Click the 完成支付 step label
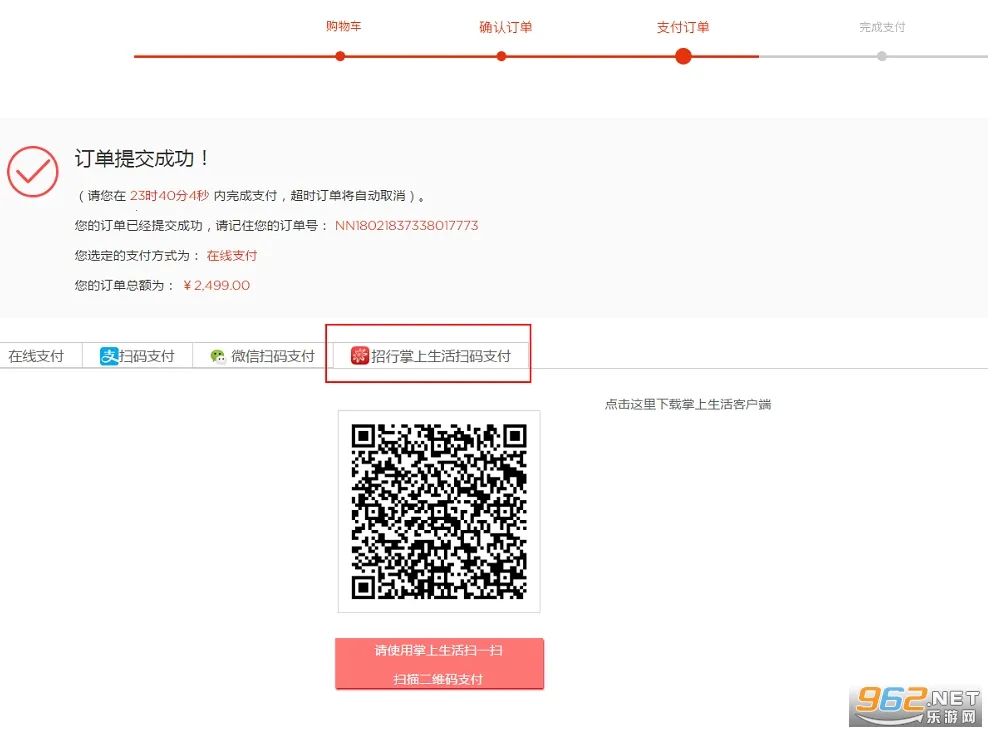 tap(882, 27)
